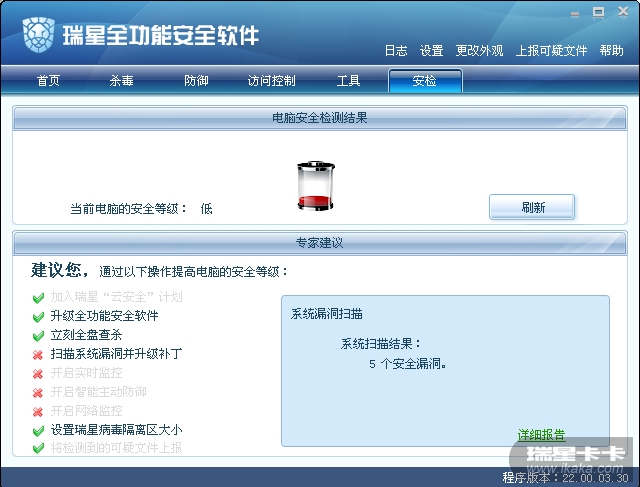The image size is (640, 487).
Task: Close the Rising security window
Action: 623,12
